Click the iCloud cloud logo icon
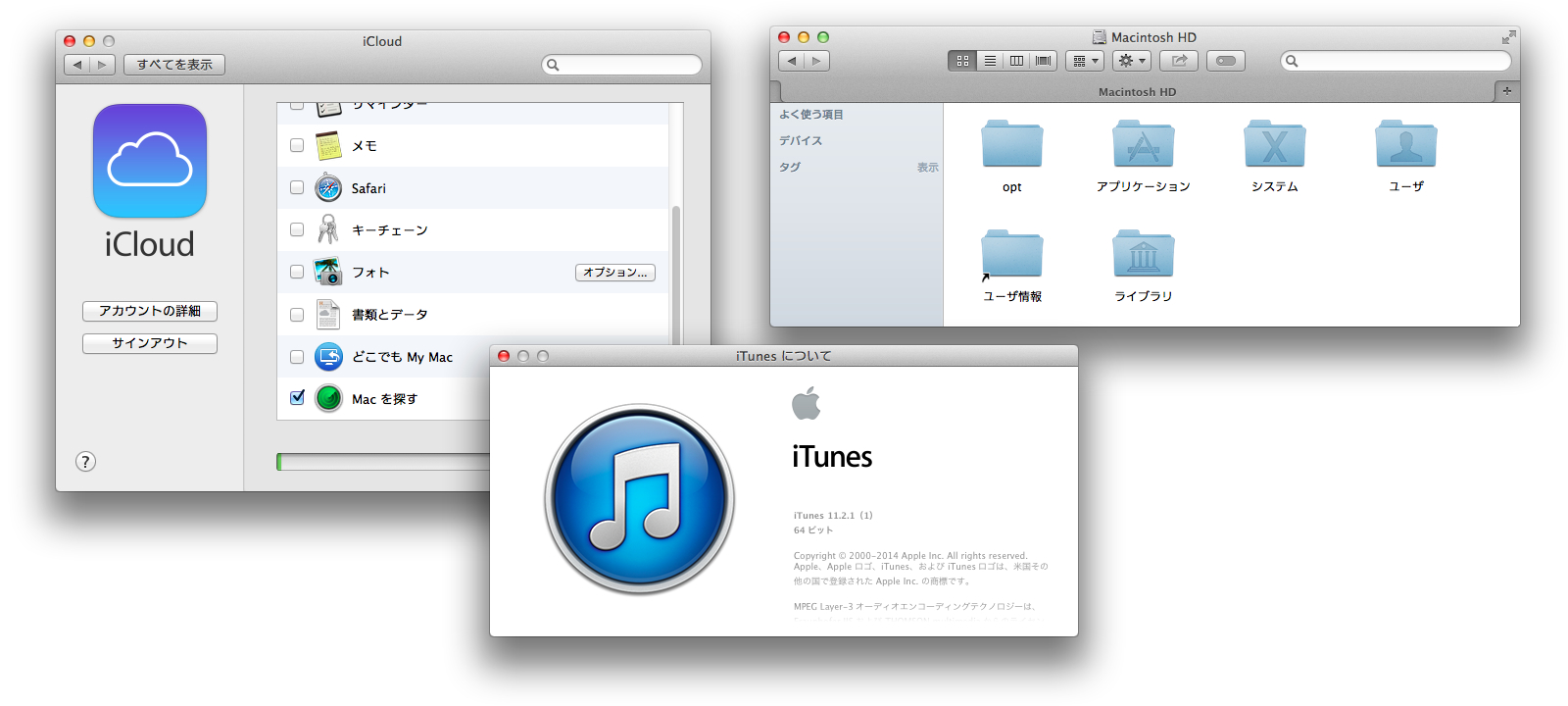Image resolution: width=1568 pixels, height=706 pixels. pyautogui.click(x=150, y=161)
